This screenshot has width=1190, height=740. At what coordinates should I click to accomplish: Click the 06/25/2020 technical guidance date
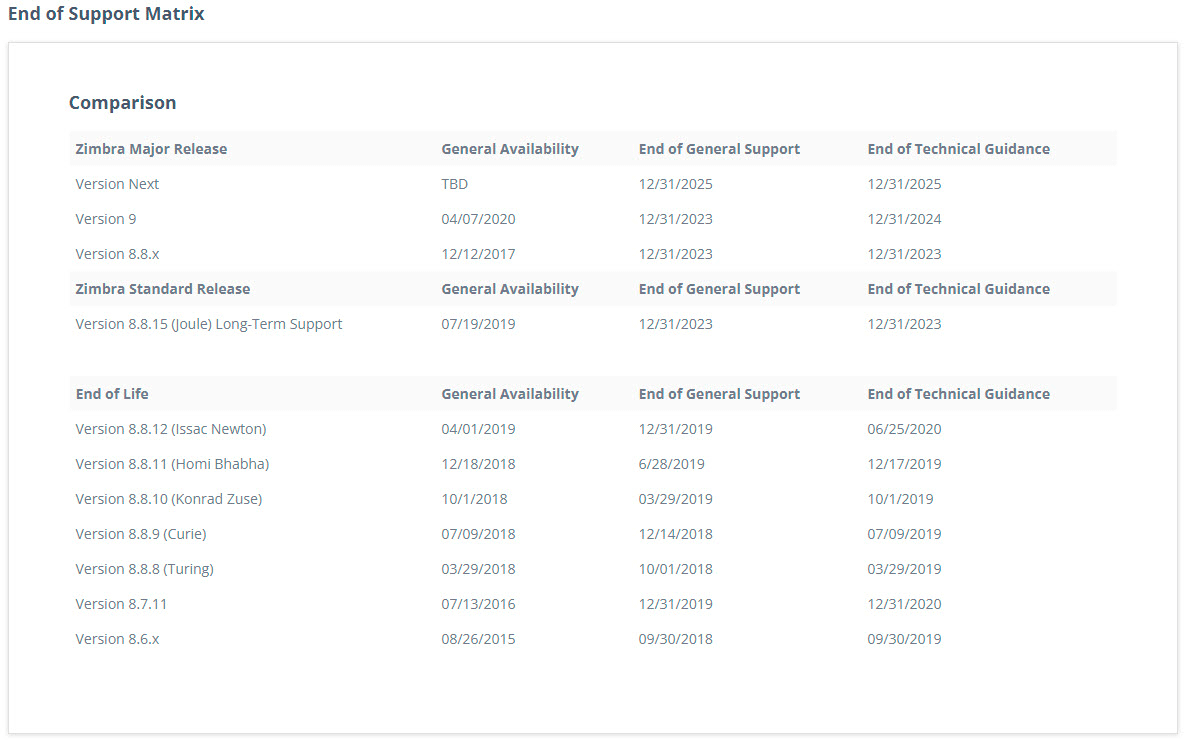click(x=904, y=429)
